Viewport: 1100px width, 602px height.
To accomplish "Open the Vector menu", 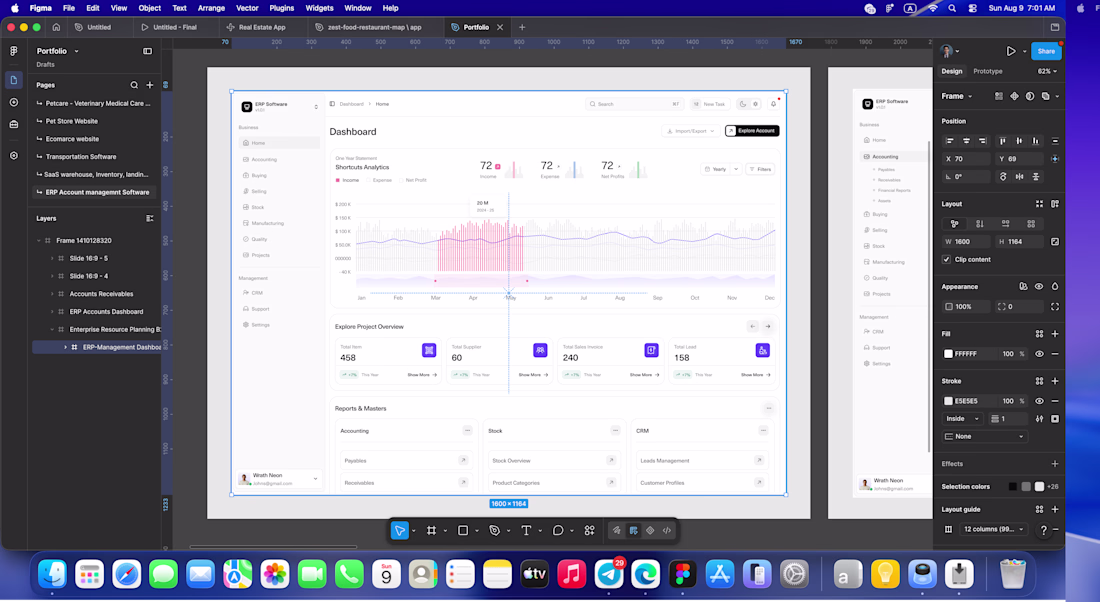I will tap(247, 8).
